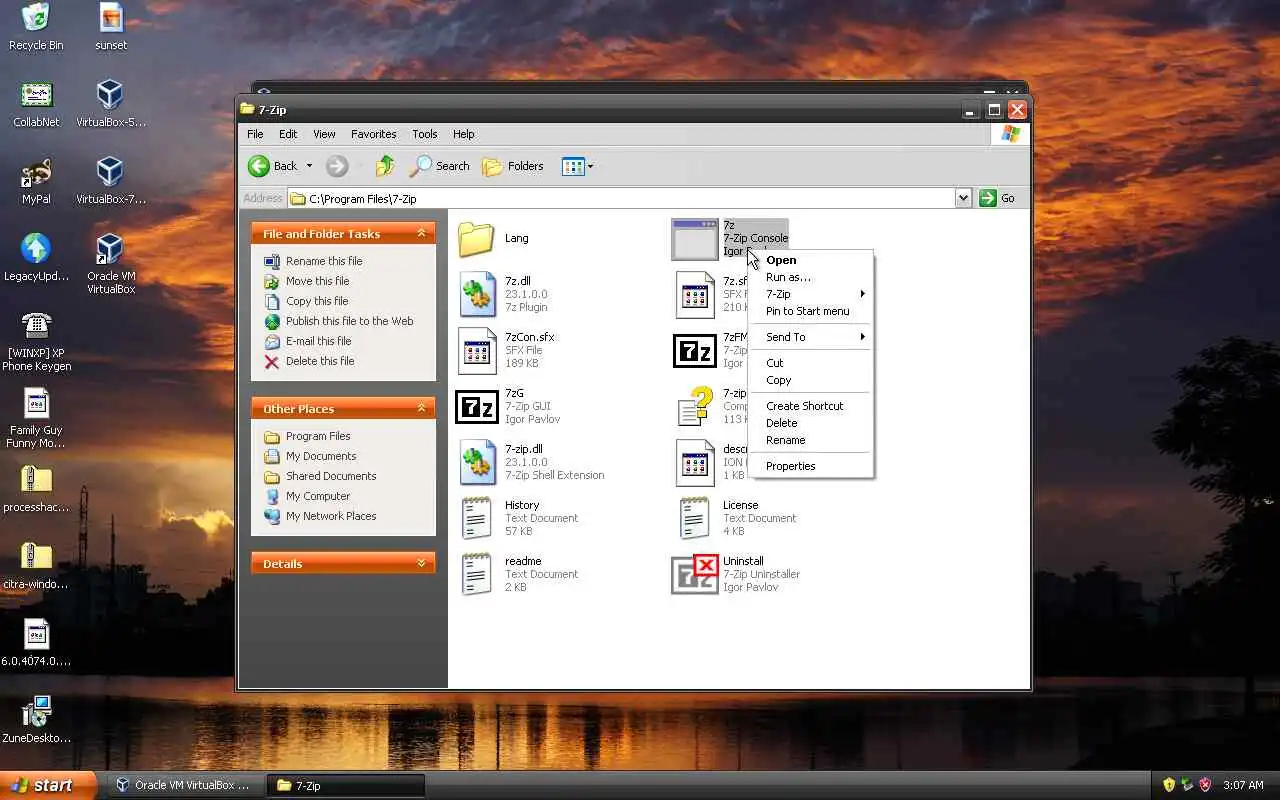Image resolution: width=1280 pixels, height=800 pixels.
Task: Click the Search toolbar button
Action: point(439,166)
